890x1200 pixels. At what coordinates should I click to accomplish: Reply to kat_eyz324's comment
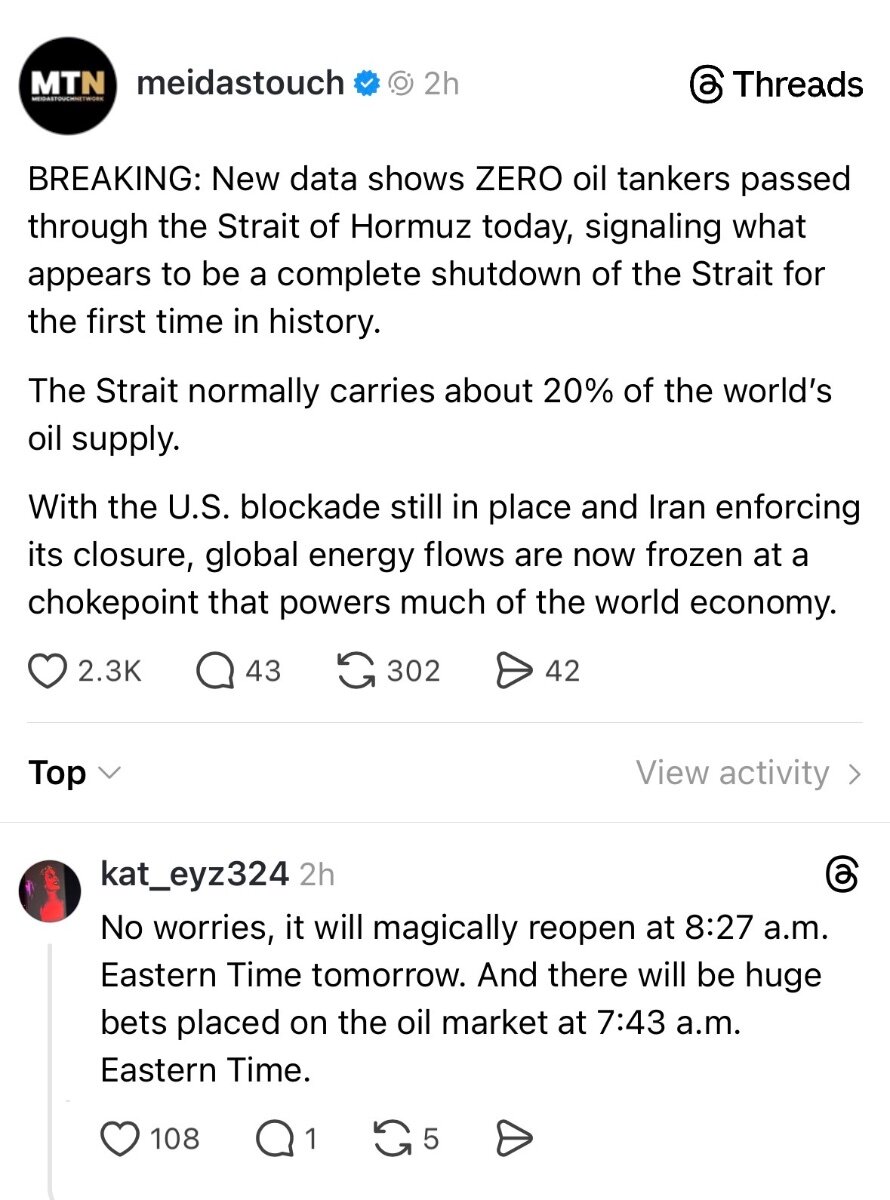(273, 1138)
